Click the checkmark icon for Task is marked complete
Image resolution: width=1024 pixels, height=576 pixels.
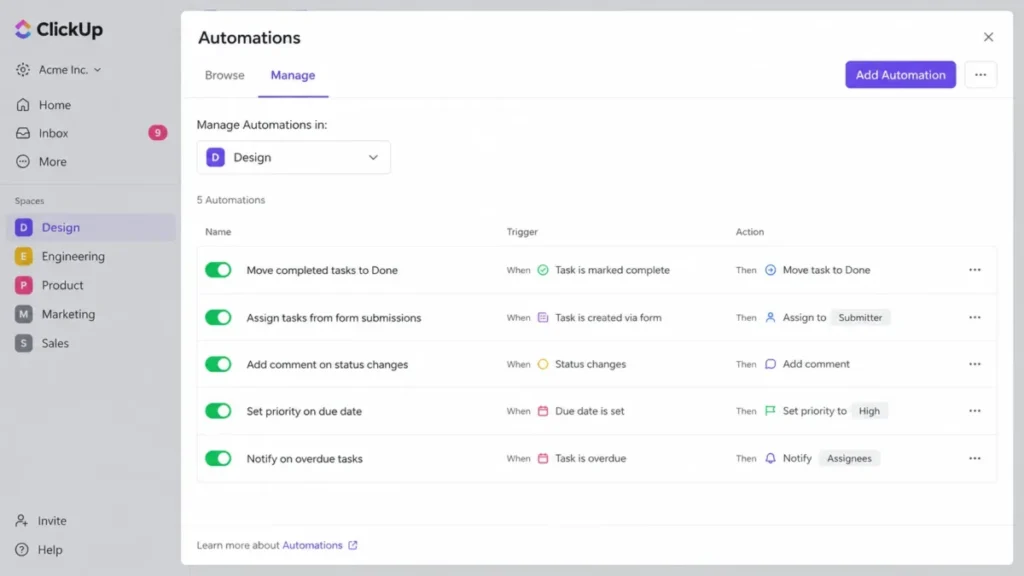(543, 270)
